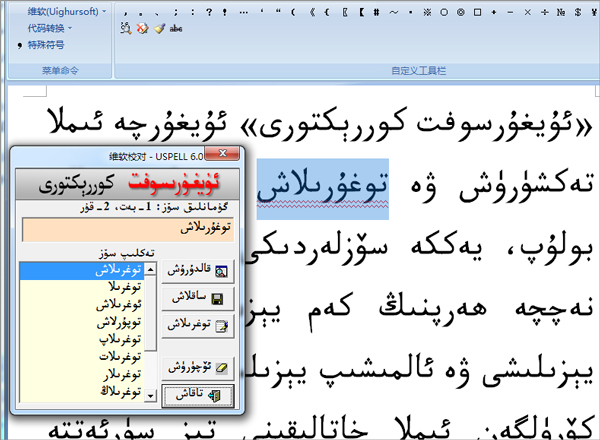Insert the dollar $ symbol
The height and width of the screenshot is (440, 600).
(578, 13)
